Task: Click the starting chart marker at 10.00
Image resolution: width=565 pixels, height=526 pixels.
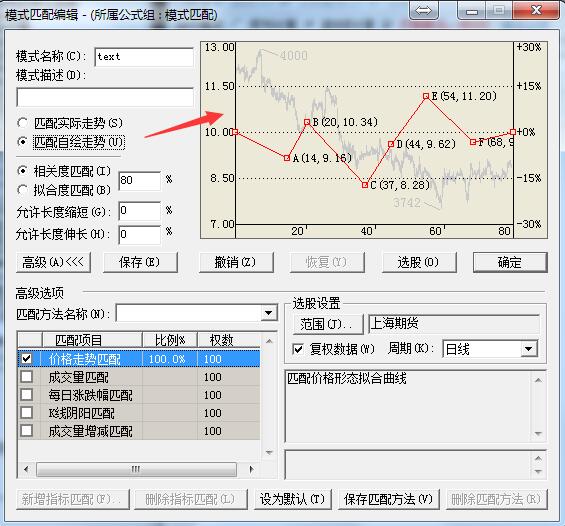Action: click(235, 132)
